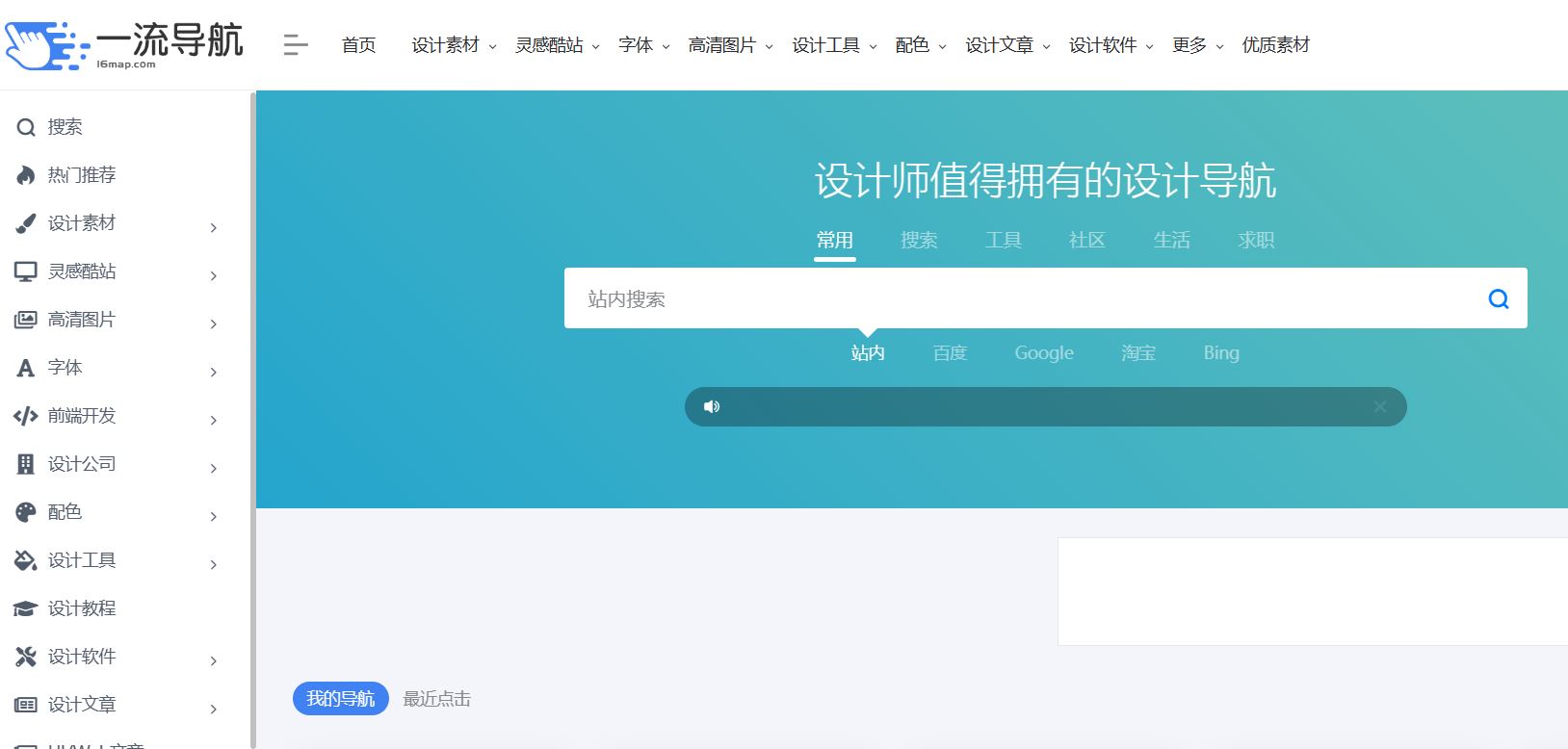Image resolution: width=1568 pixels, height=749 pixels.
Task: Open 首页 in the top menu
Action: (x=359, y=45)
